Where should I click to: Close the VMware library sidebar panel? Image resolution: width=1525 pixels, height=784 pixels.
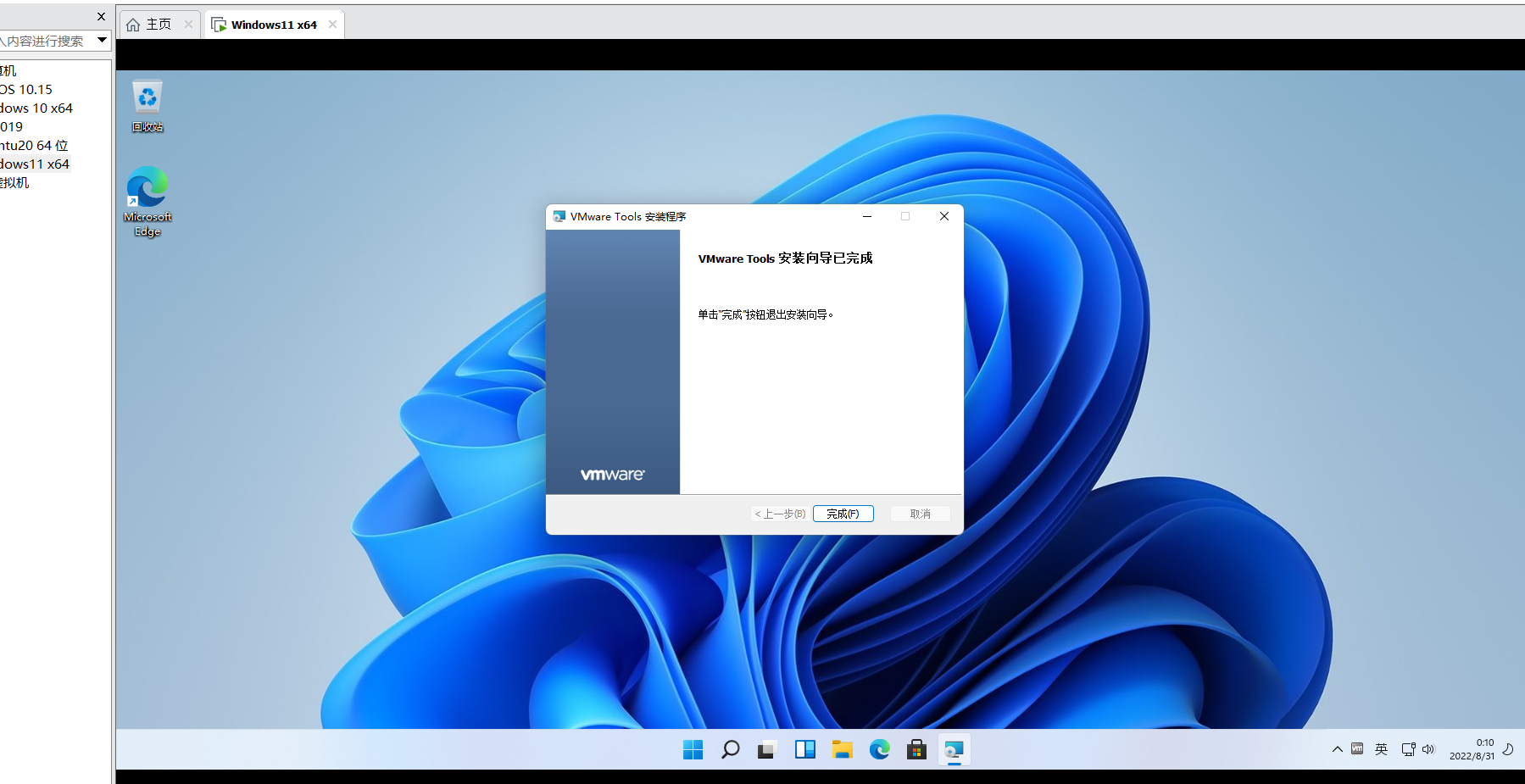click(x=102, y=16)
